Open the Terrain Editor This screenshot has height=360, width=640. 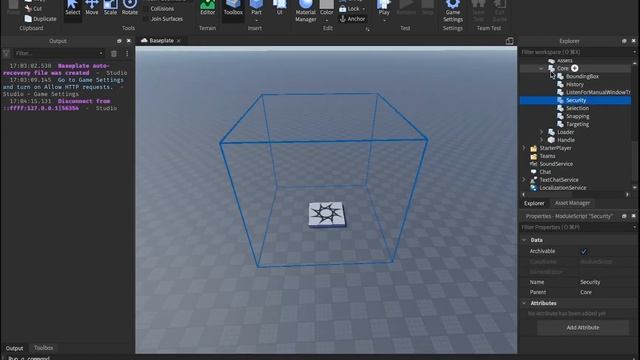tap(207, 8)
